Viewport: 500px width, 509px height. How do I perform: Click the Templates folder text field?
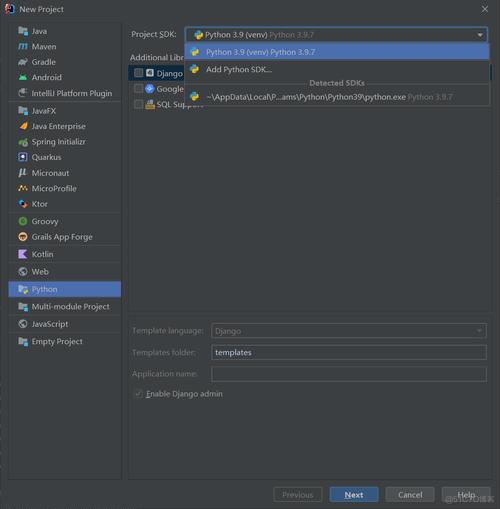coord(349,352)
